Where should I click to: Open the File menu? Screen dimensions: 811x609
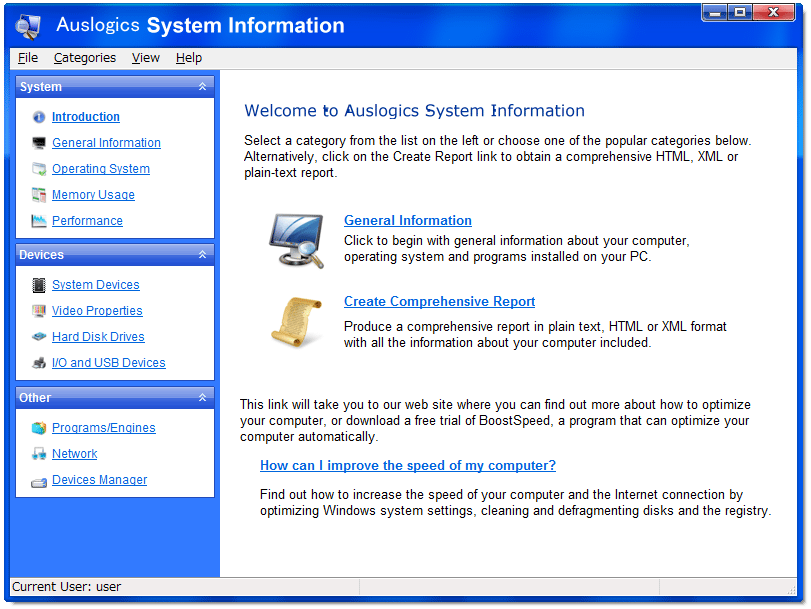[x=28, y=58]
